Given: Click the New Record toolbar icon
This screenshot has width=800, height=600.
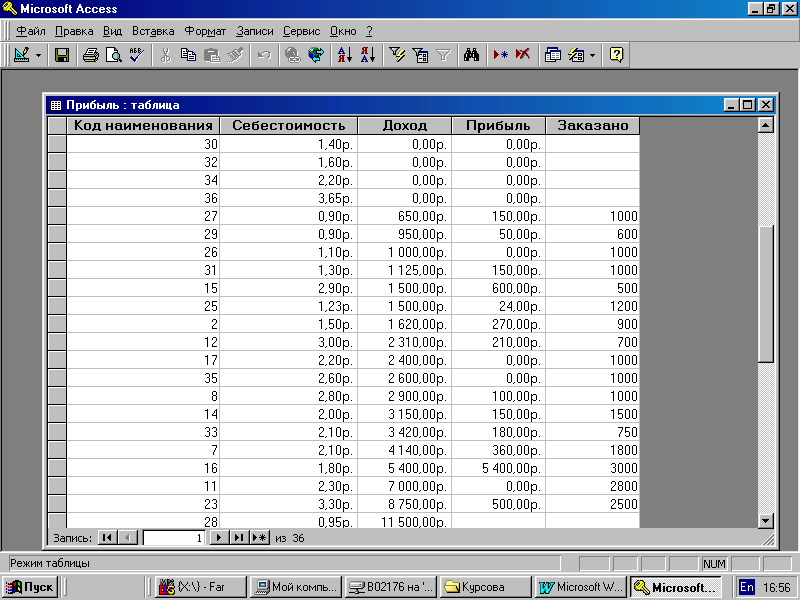Looking at the screenshot, I should point(501,55).
